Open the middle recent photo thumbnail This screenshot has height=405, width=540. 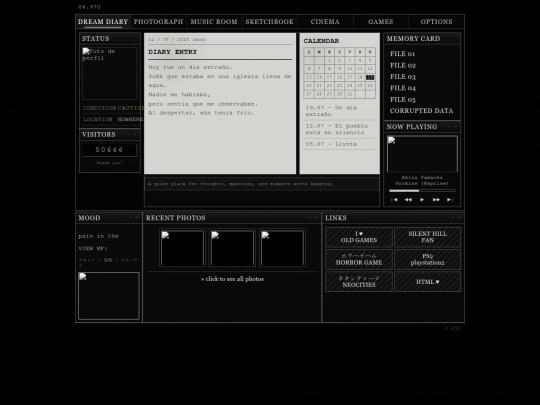tap(232, 248)
